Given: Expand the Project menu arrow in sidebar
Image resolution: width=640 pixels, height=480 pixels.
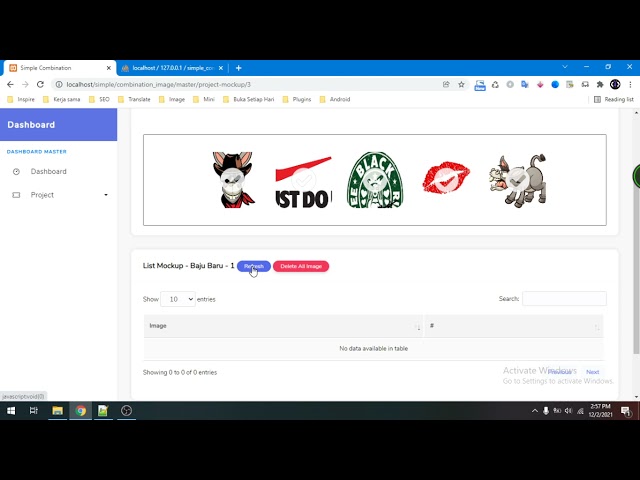Looking at the screenshot, I should click(106, 195).
